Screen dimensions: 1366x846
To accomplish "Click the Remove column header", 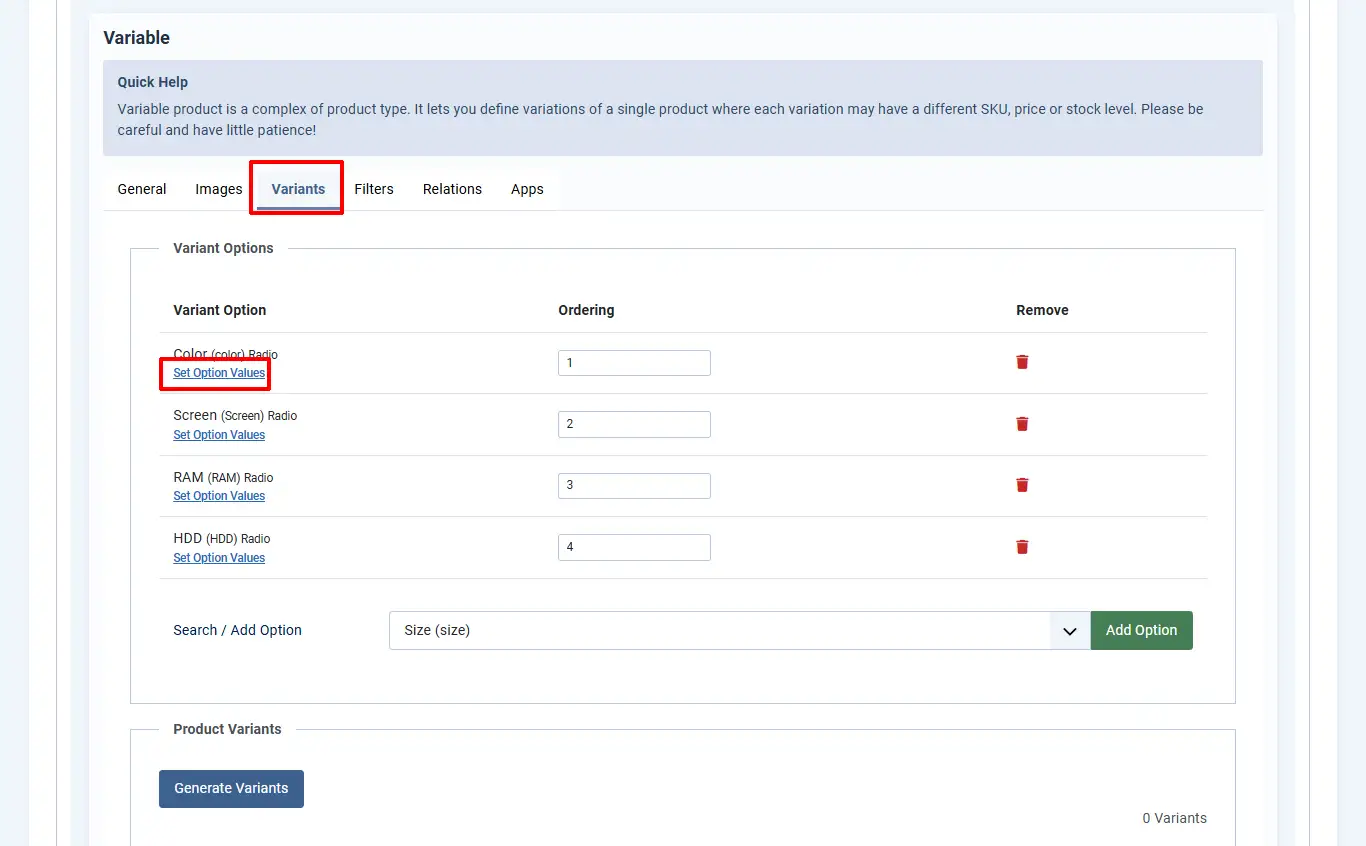I will click(1042, 310).
